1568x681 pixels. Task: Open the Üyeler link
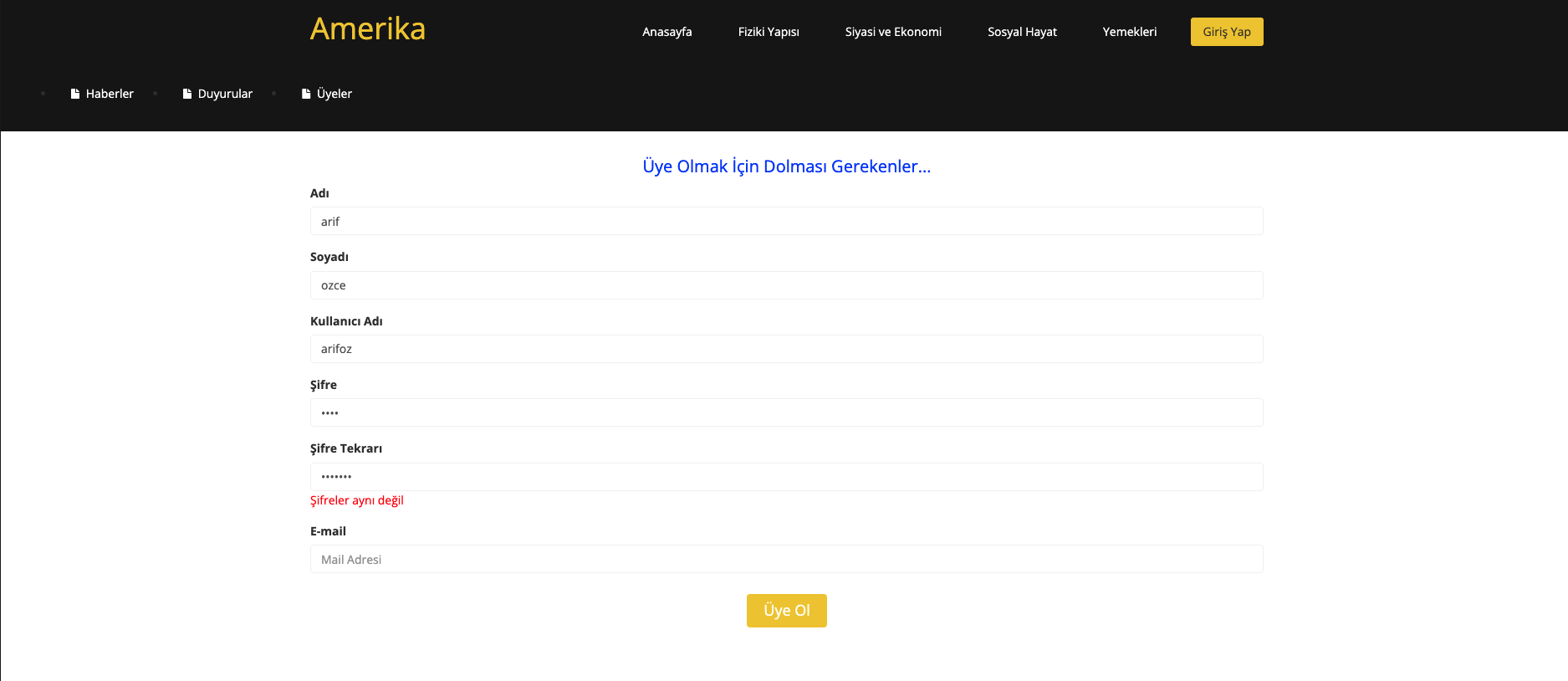point(335,94)
